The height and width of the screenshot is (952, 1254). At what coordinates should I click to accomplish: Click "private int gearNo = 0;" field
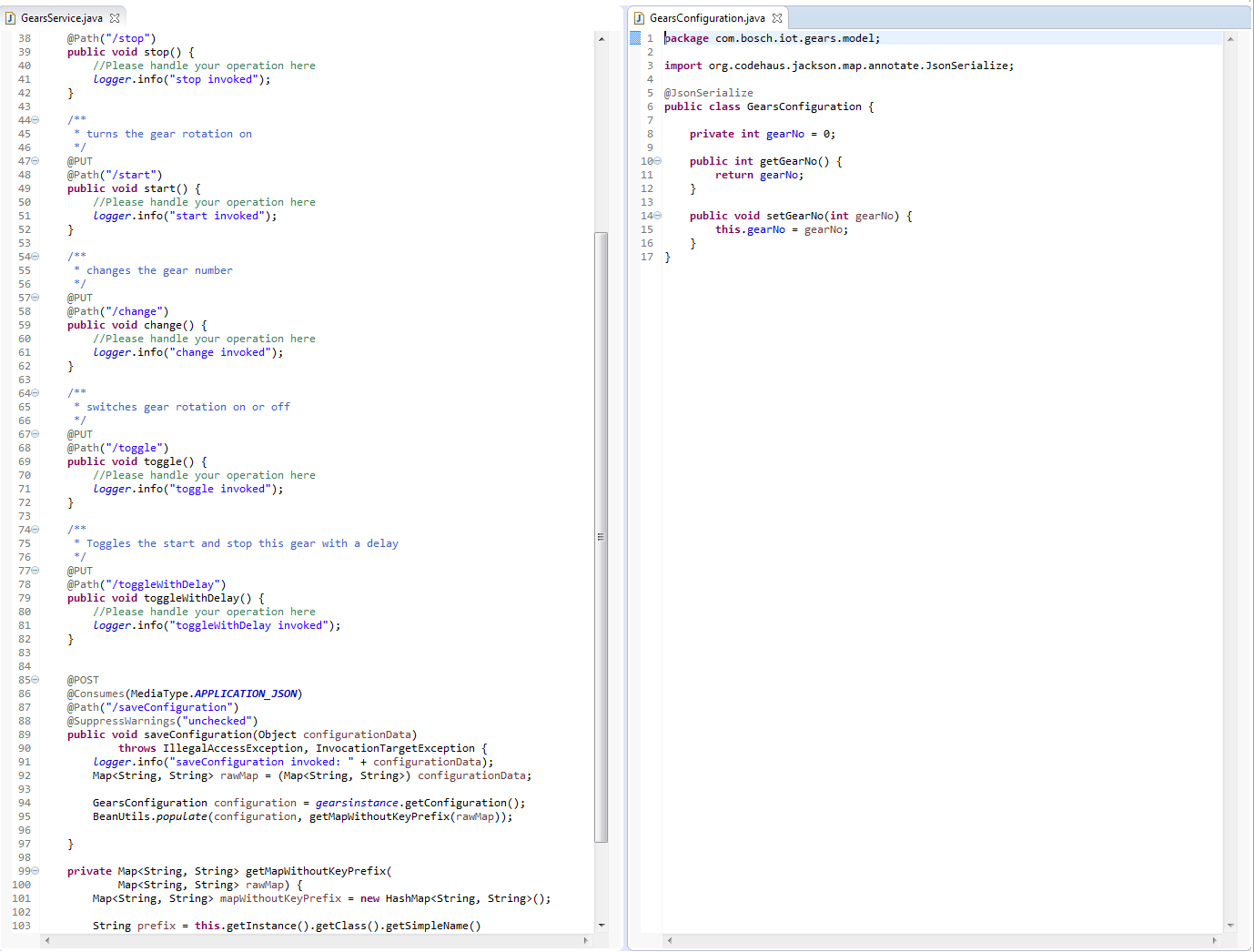[x=763, y=134]
